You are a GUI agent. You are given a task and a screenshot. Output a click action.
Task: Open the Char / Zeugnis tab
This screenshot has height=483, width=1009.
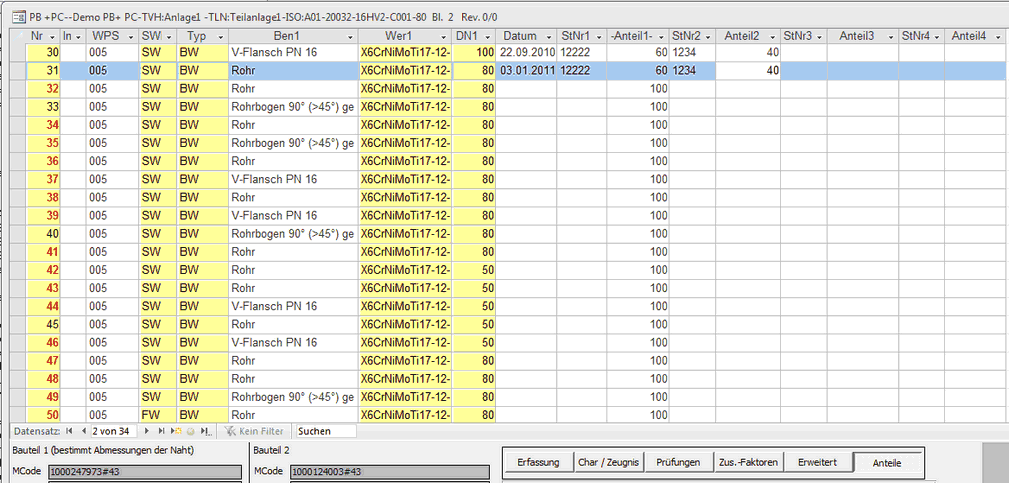[608, 462]
